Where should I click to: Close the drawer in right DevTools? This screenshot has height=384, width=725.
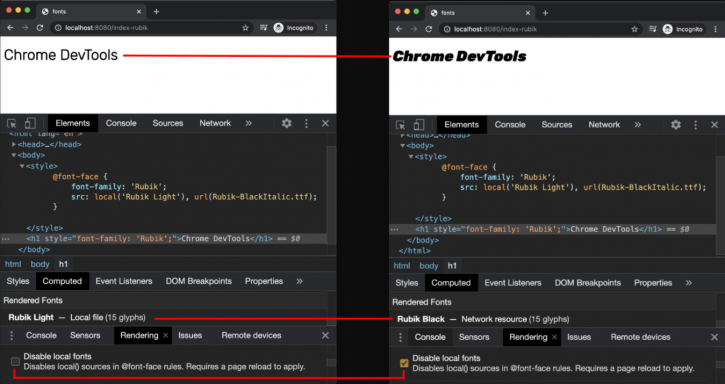714,337
